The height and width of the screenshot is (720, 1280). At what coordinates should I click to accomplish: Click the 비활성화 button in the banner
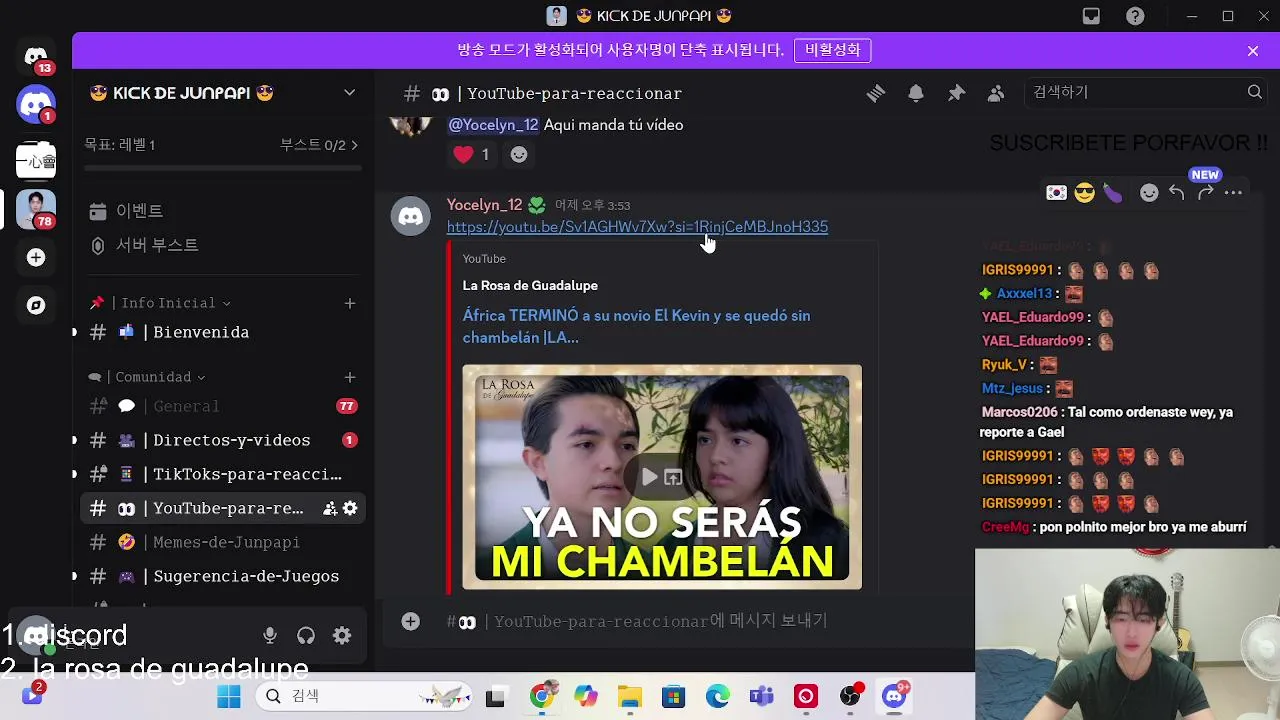point(832,50)
